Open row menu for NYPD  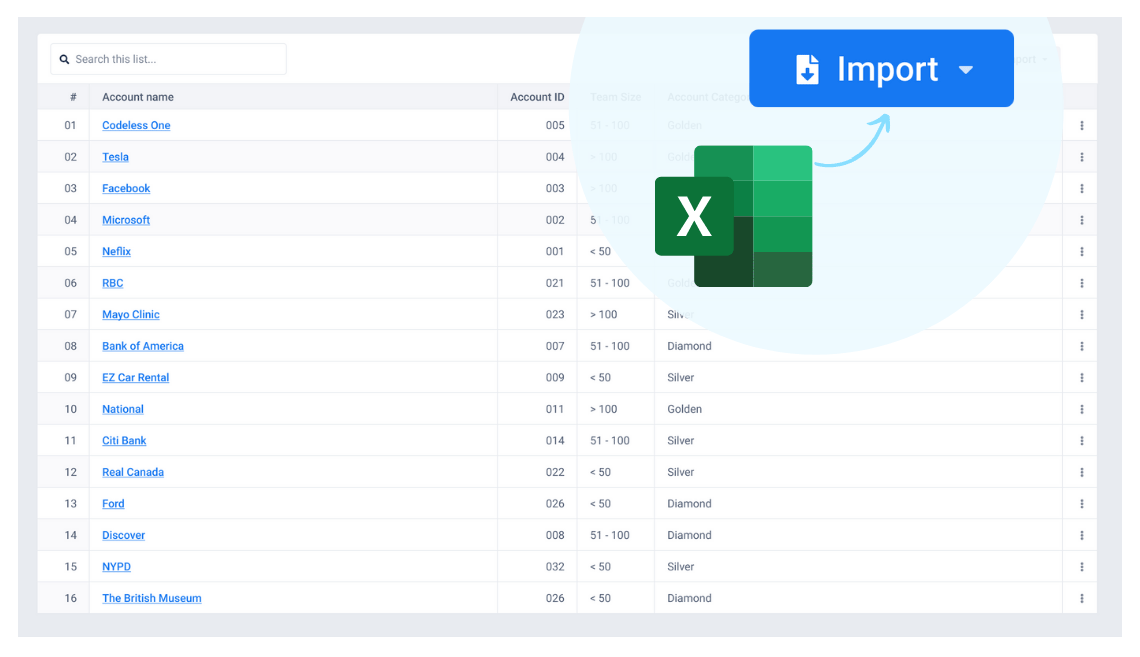pos(1082,567)
